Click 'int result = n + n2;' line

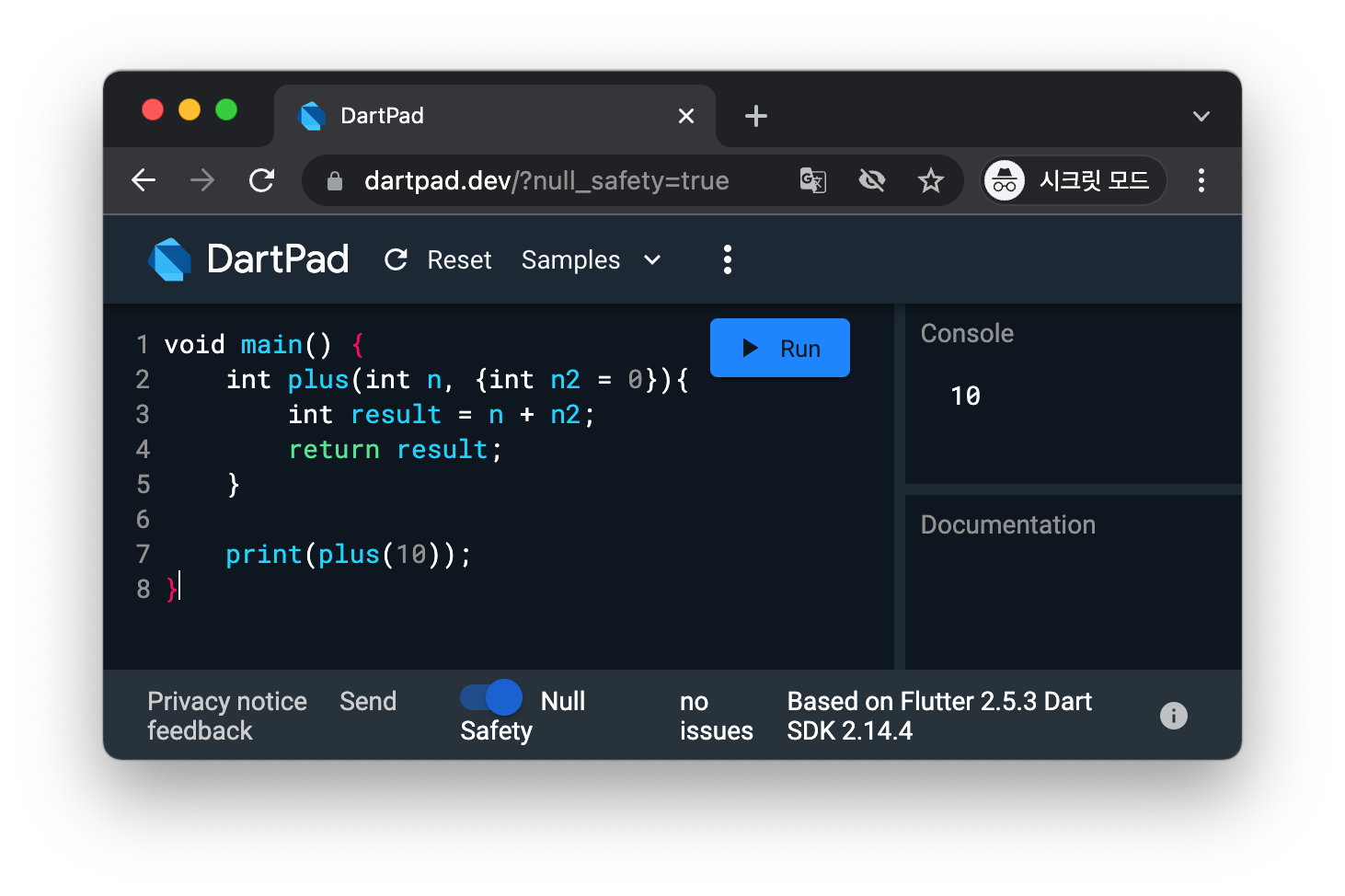click(x=442, y=415)
